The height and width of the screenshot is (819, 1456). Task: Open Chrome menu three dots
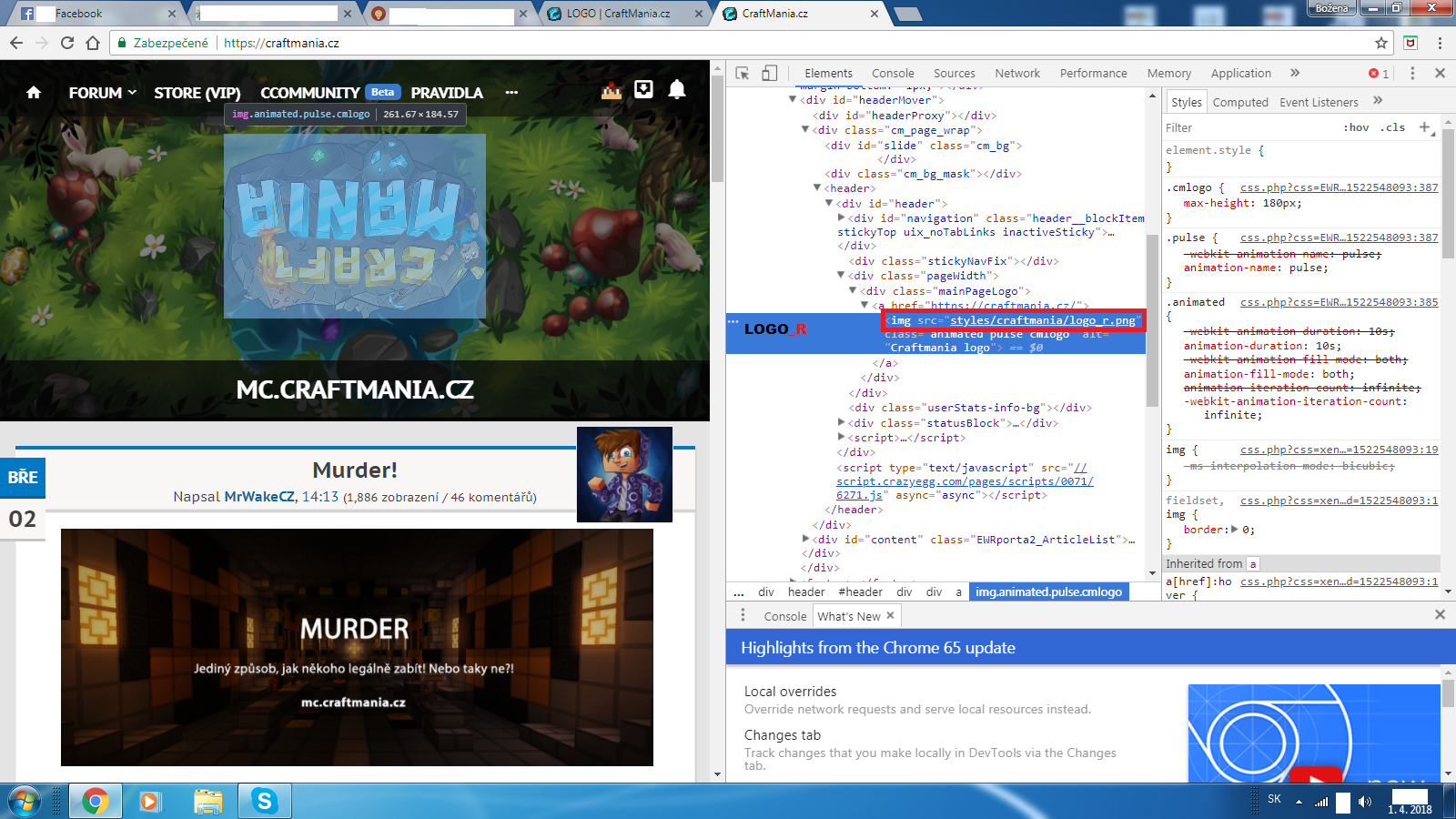[x=1440, y=43]
